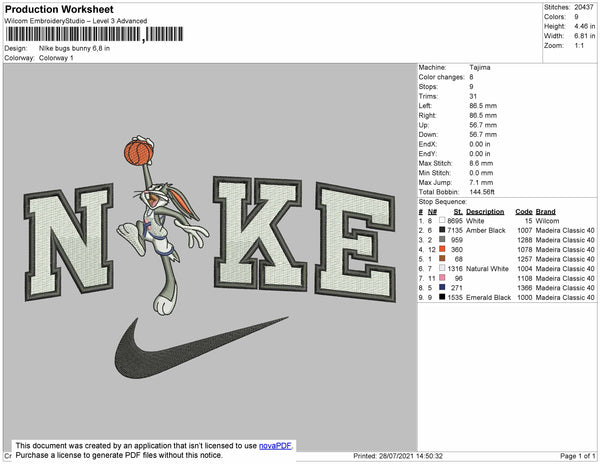Click the Stop Sequence heading
The height and width of the screenshot is (464, 600).
point(442,202)
